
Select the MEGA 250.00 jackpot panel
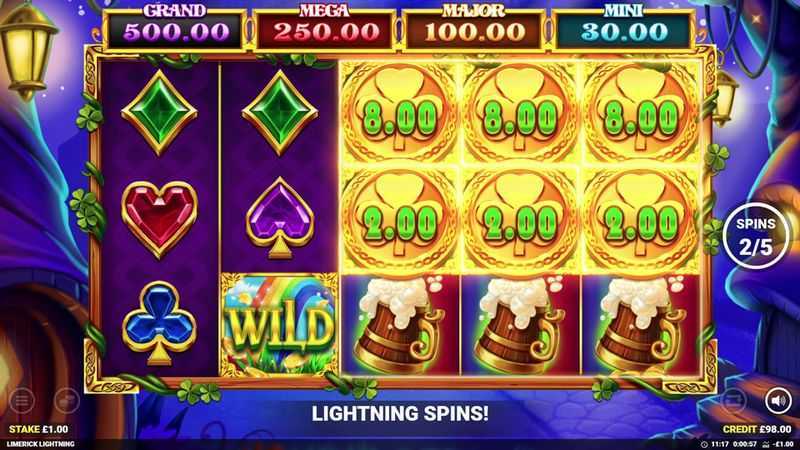(325, 29)
